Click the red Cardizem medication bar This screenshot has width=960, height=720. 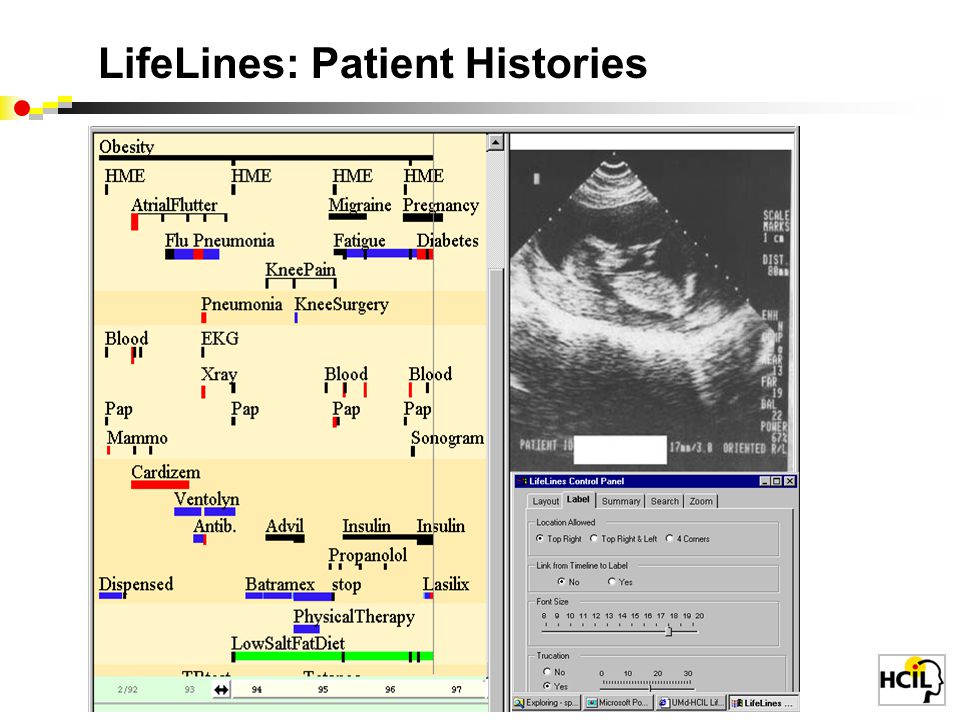[160, 485]
